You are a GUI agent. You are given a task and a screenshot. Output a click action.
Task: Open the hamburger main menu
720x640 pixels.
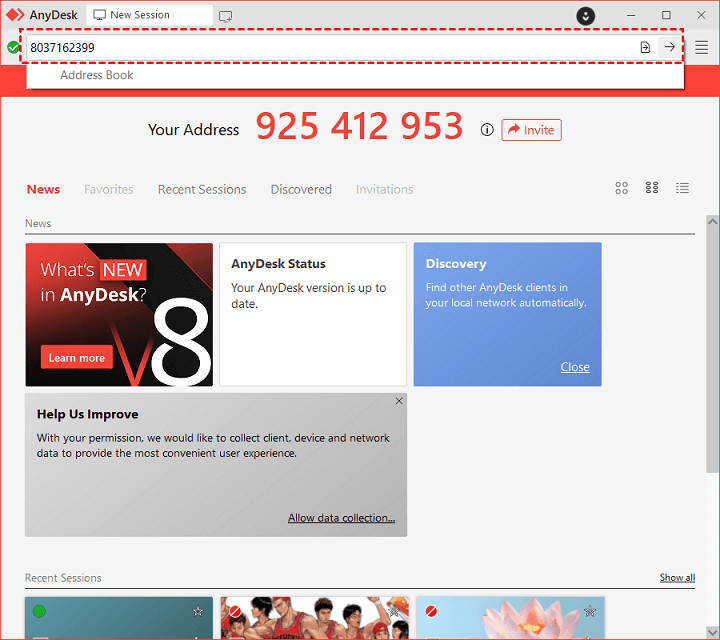pos(701,47)
